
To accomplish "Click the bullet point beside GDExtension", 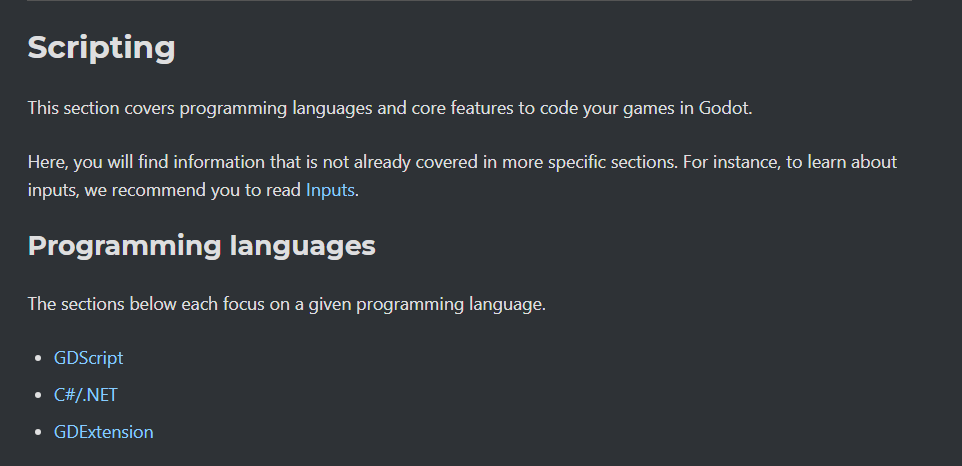I will pos(40,433).
